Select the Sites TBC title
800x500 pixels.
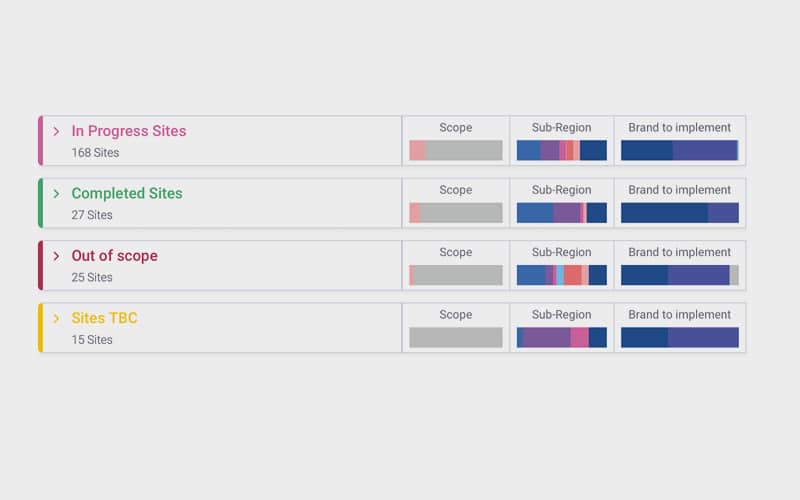click(105, 318)
